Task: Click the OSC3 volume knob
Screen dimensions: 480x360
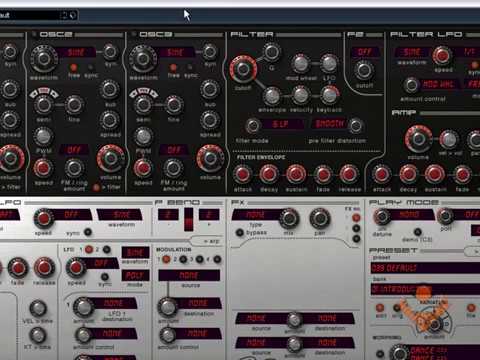Action: point(210,158)
